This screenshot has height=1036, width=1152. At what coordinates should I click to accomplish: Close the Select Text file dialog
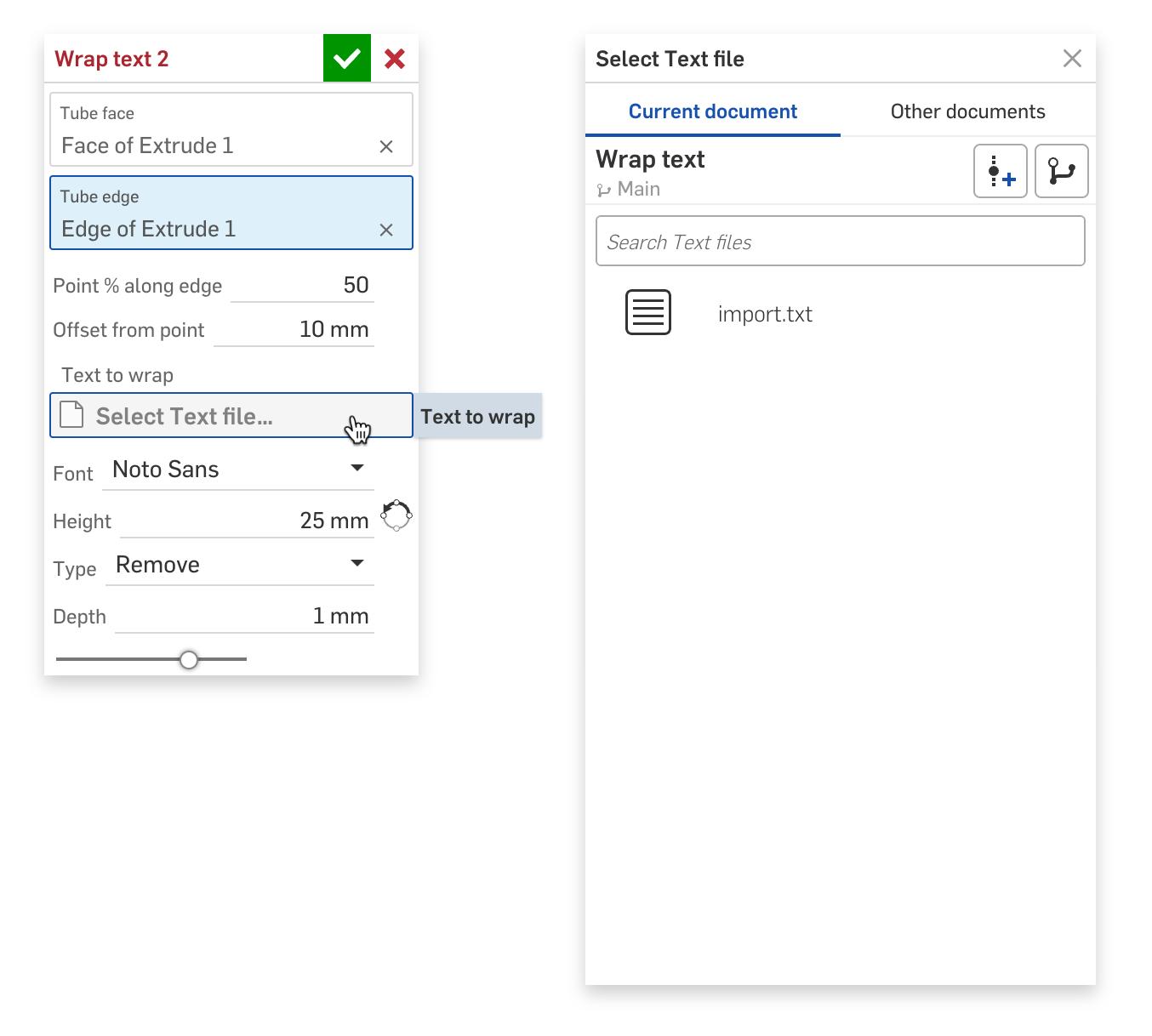[1072, 59]
